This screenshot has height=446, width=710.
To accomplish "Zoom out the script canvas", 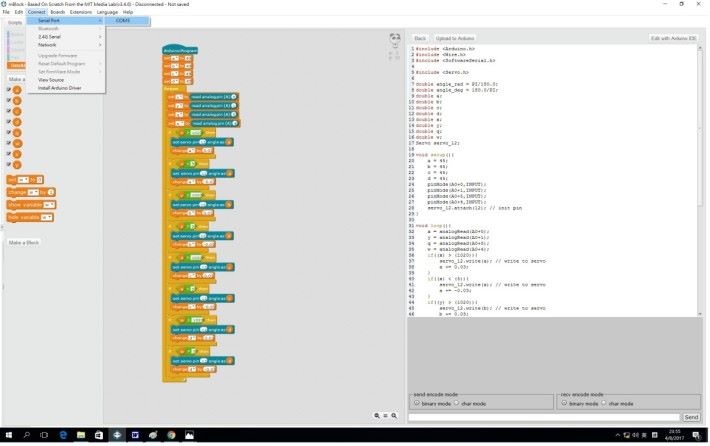I will point(377,416).
